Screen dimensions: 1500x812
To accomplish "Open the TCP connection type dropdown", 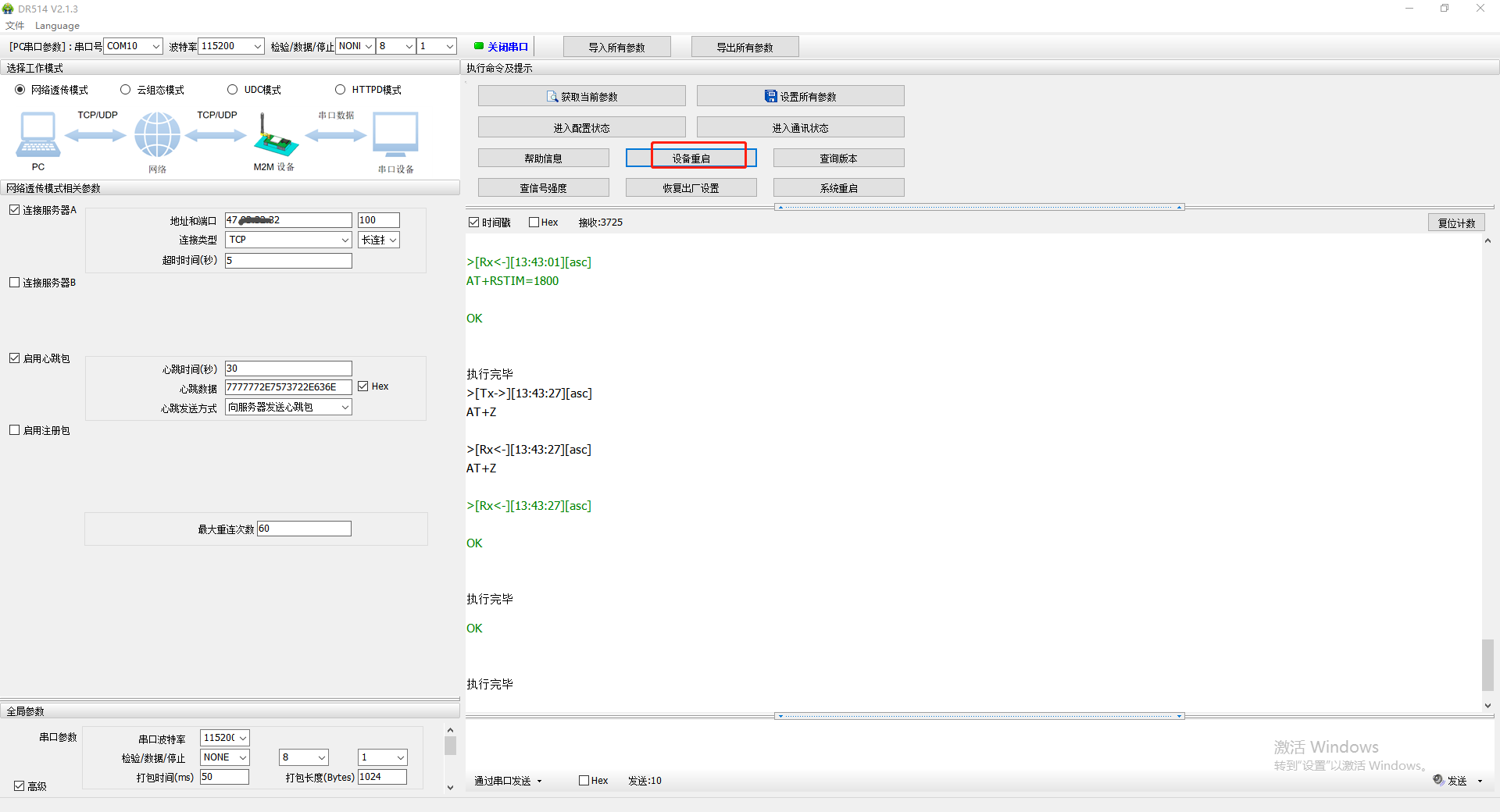I will click(x=345, y=240).
